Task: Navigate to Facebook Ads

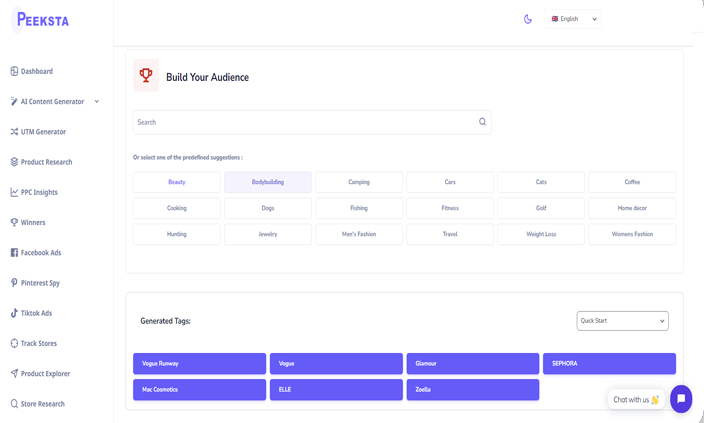Action: click(x=41, y=253)
